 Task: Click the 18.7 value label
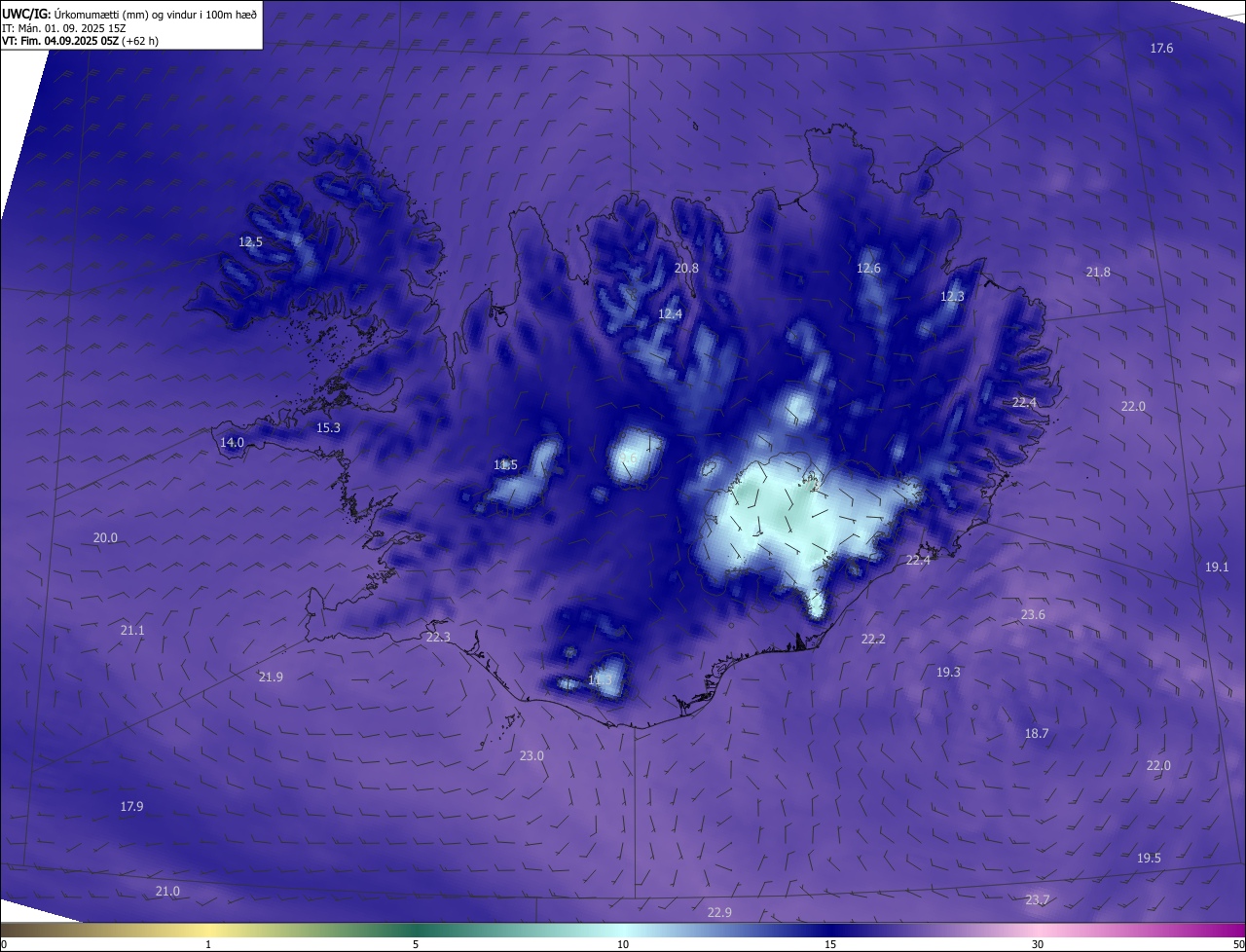click(x=1037, y=734)
